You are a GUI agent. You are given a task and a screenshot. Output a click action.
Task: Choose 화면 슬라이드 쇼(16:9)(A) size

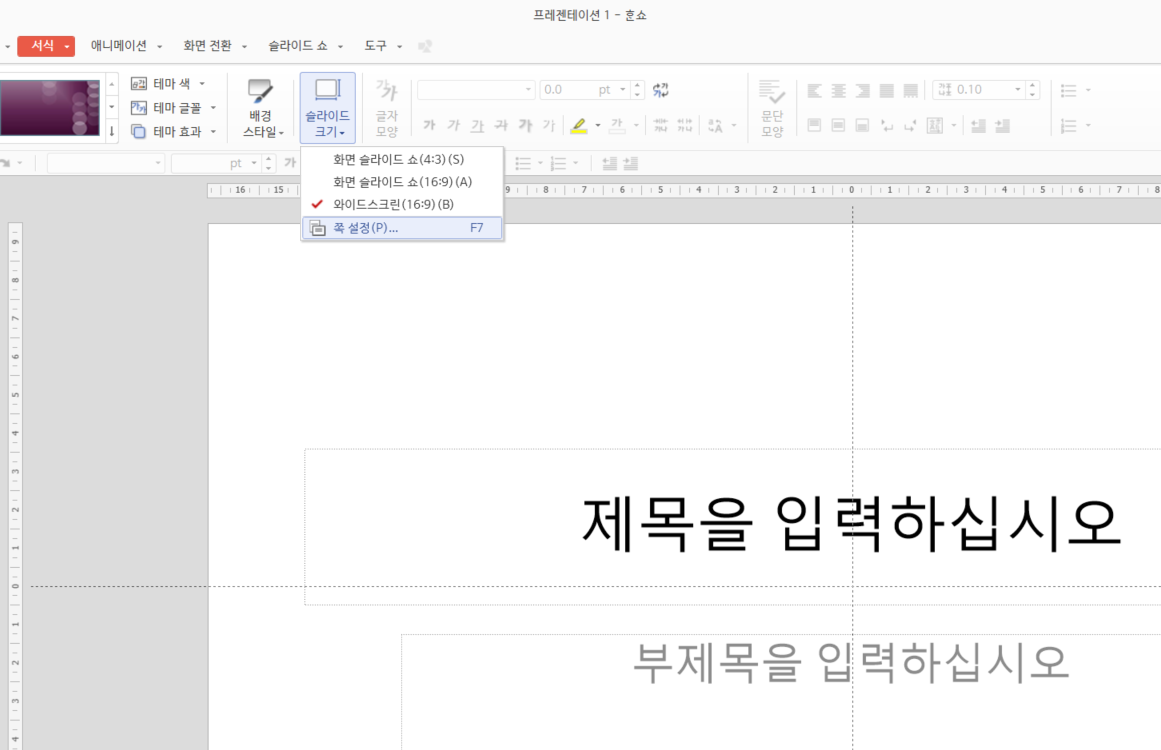[402, 181]
